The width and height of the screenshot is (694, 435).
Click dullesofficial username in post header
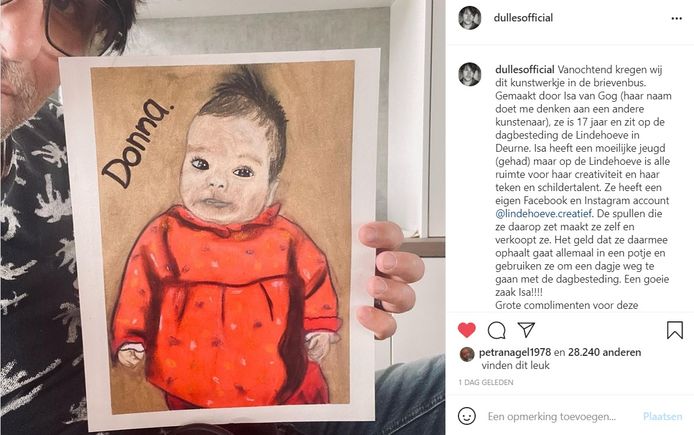[523, 18]
